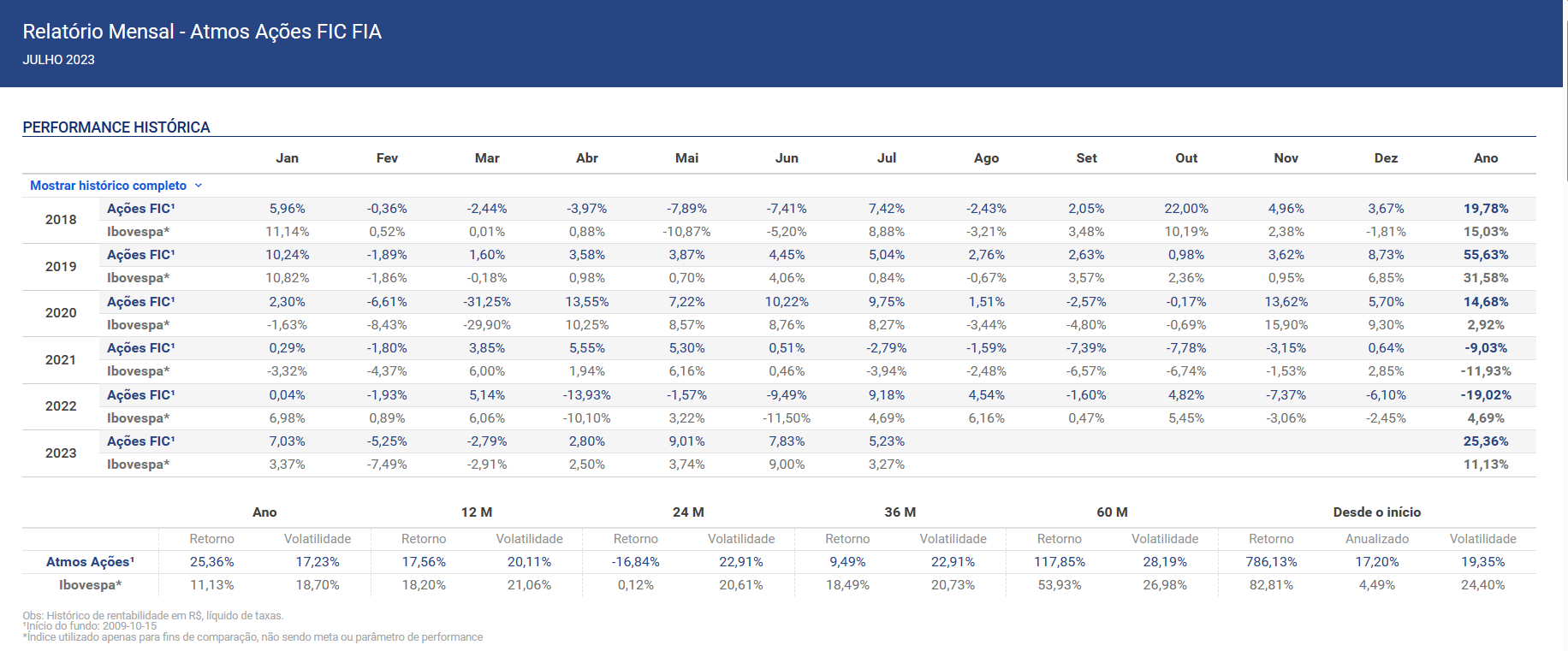Click the "36 M" period header
This screenshot has width=1568, height=651.
(x=900, y=512)
